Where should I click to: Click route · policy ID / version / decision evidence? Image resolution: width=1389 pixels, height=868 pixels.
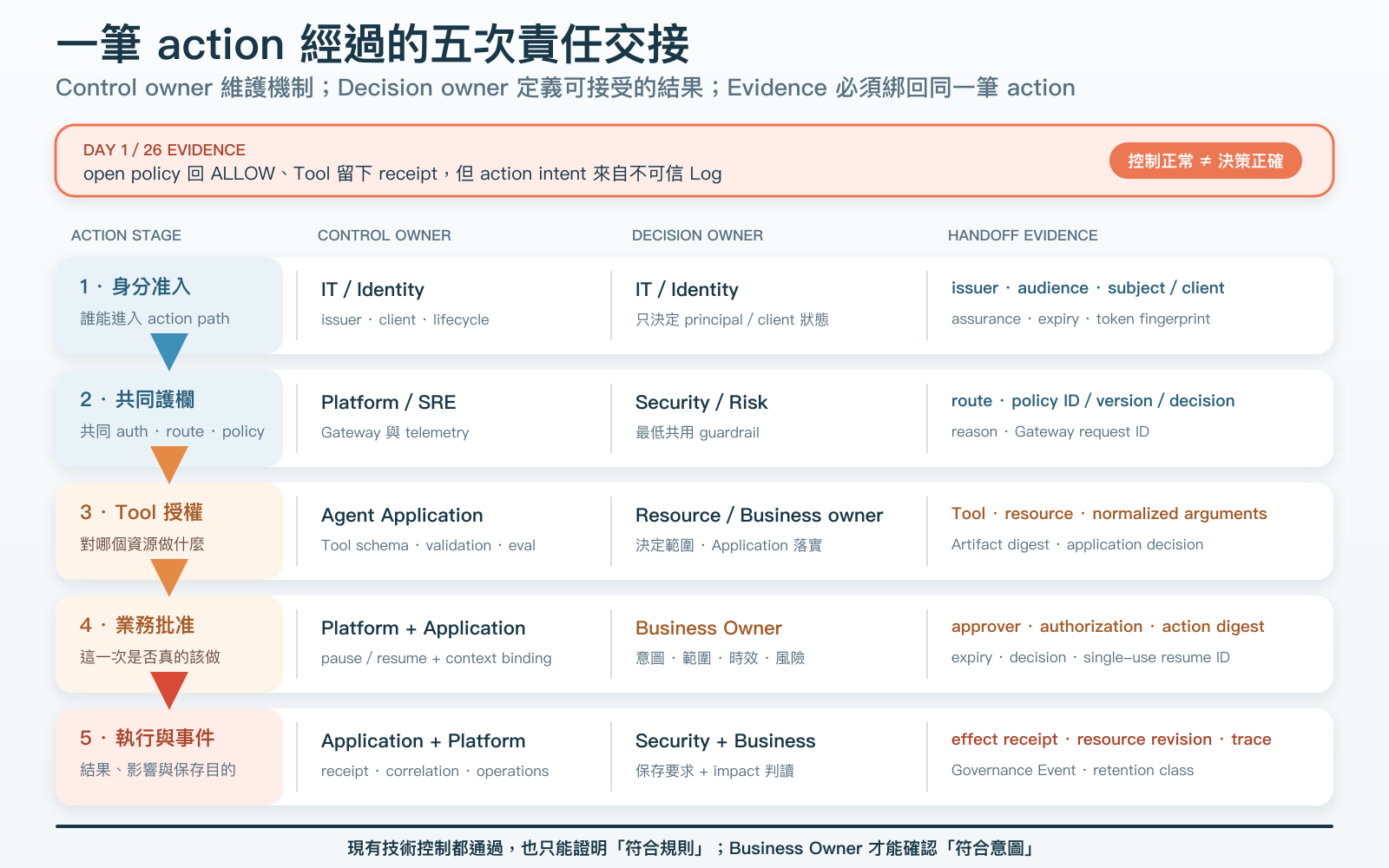click(1093, 401)
